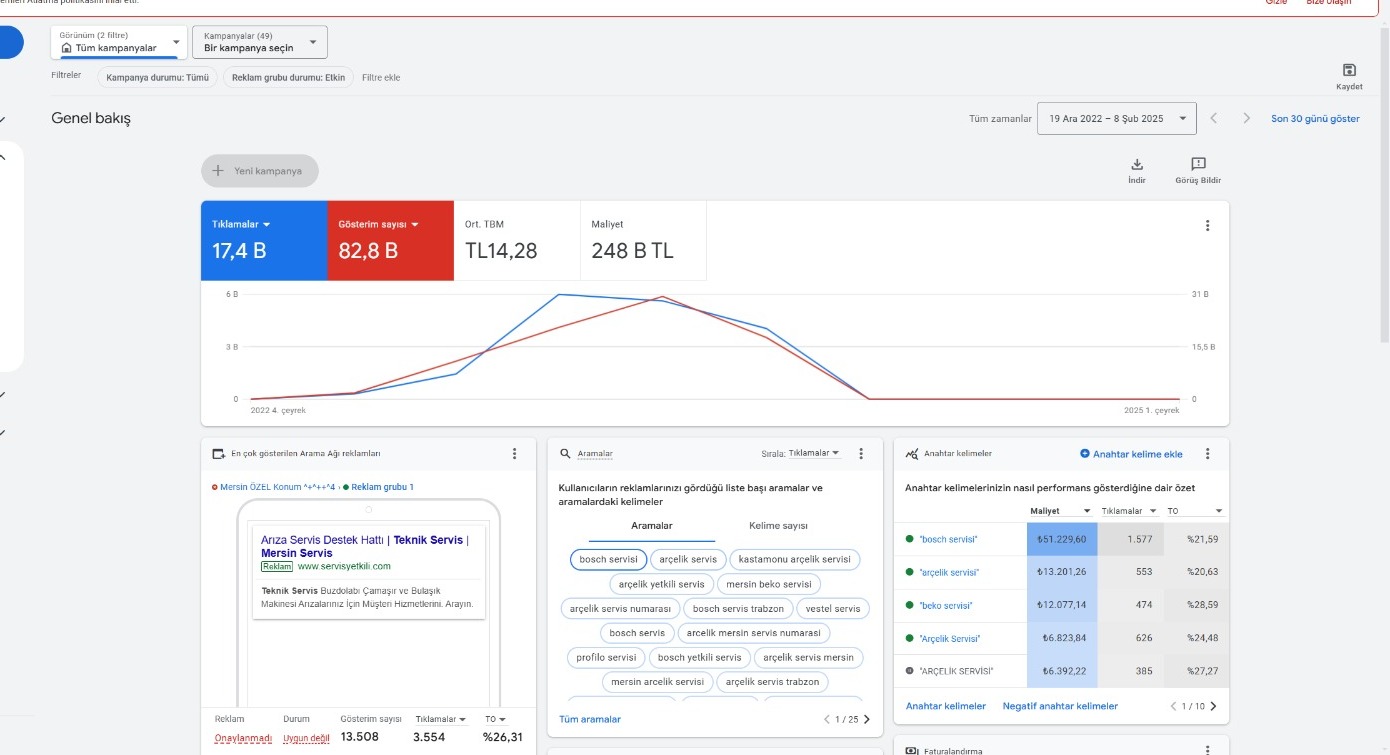Go to next date range arrow
The image size is (1390, 755).
(1246, 118)
